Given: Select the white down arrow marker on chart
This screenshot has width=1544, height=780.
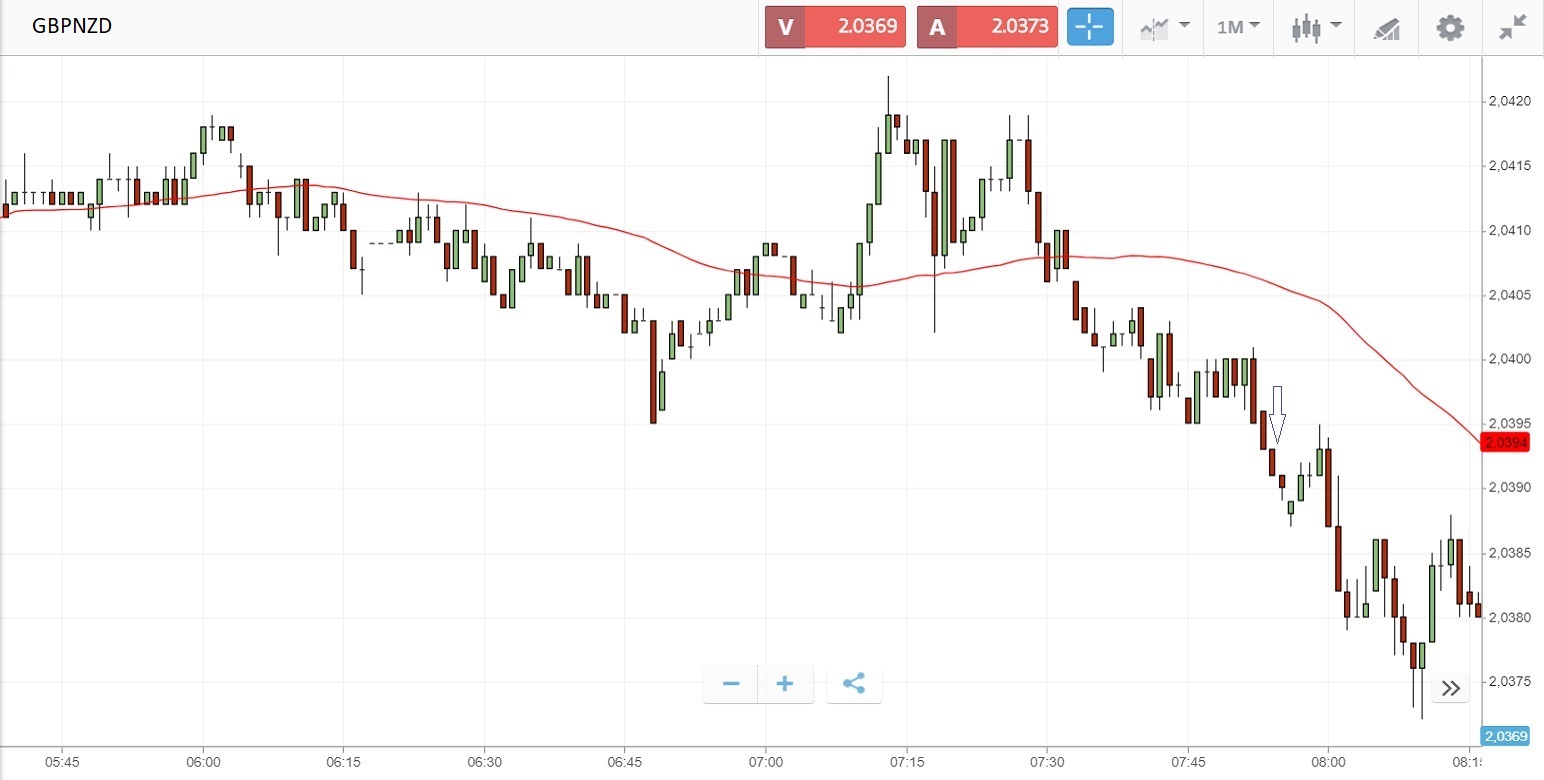Looking at the screenshot, I should point(1277,414).
